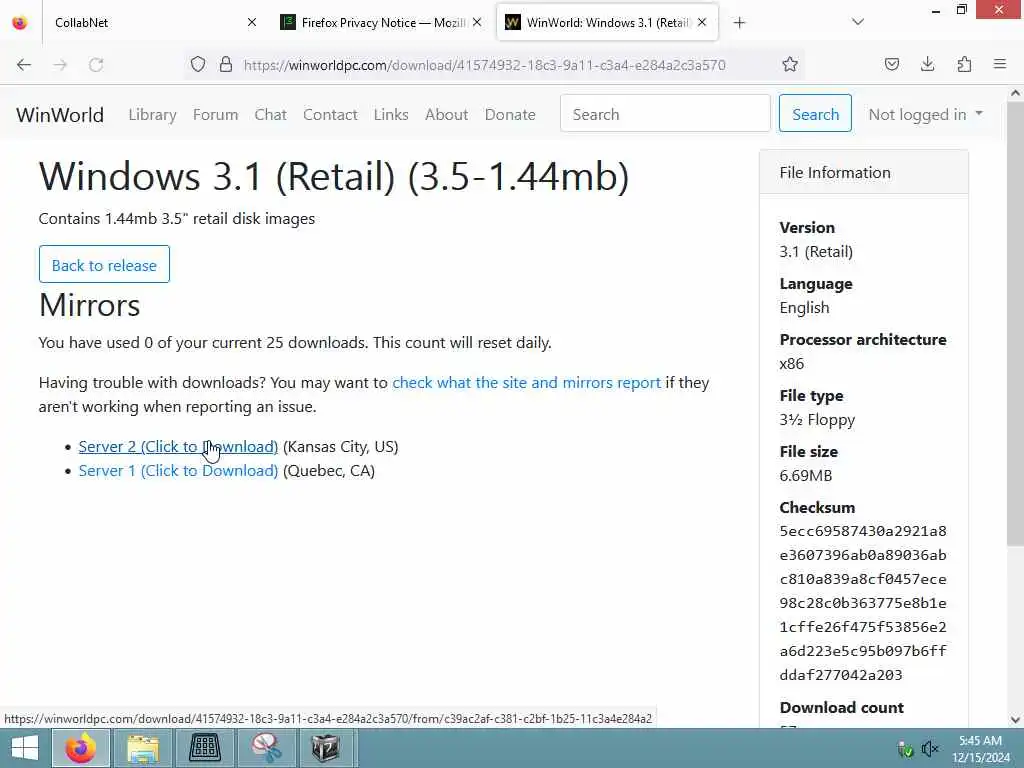Download from Server 2 Kansas City
1024x768 pixels.
click(178, 447)
